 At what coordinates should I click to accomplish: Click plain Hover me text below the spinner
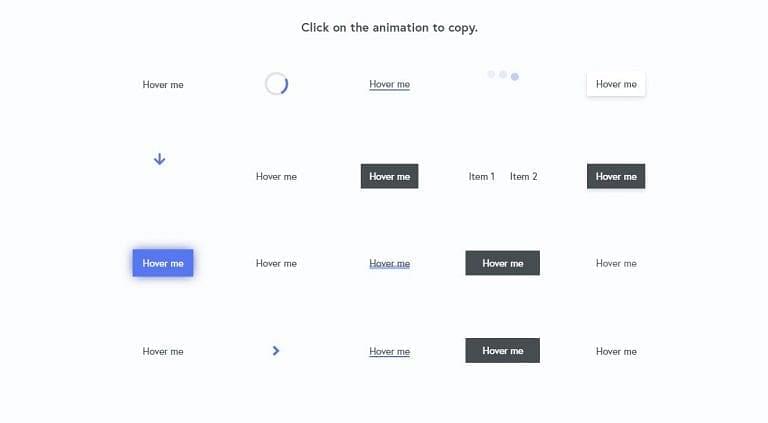point(276,176)
